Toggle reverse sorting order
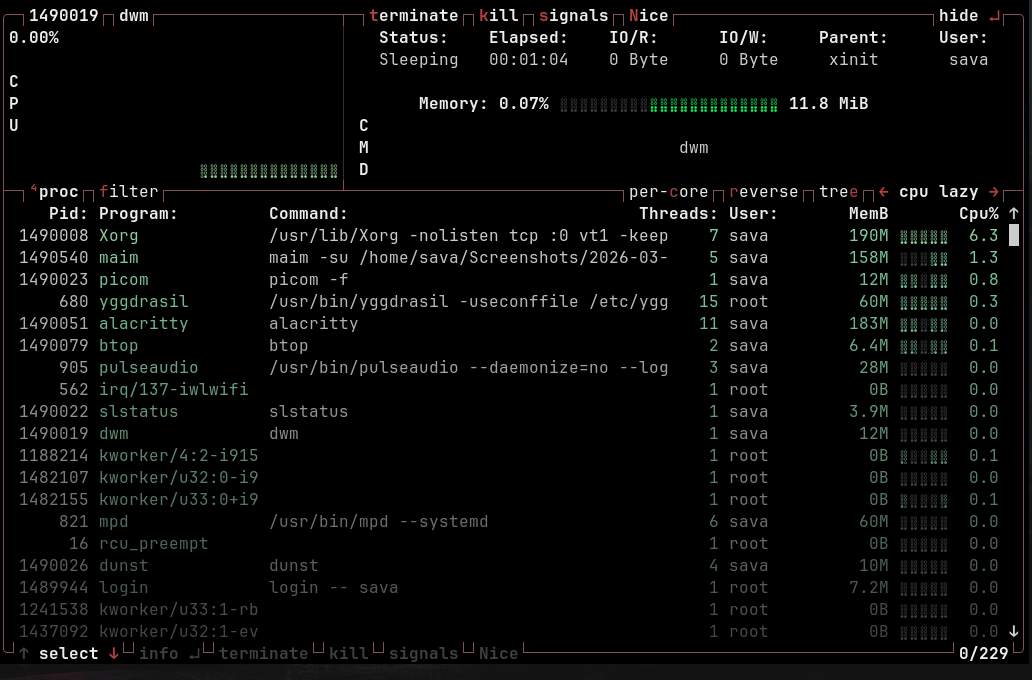Image resolution: width=1032 pixels, height=680 pixels. pos(764,192)
